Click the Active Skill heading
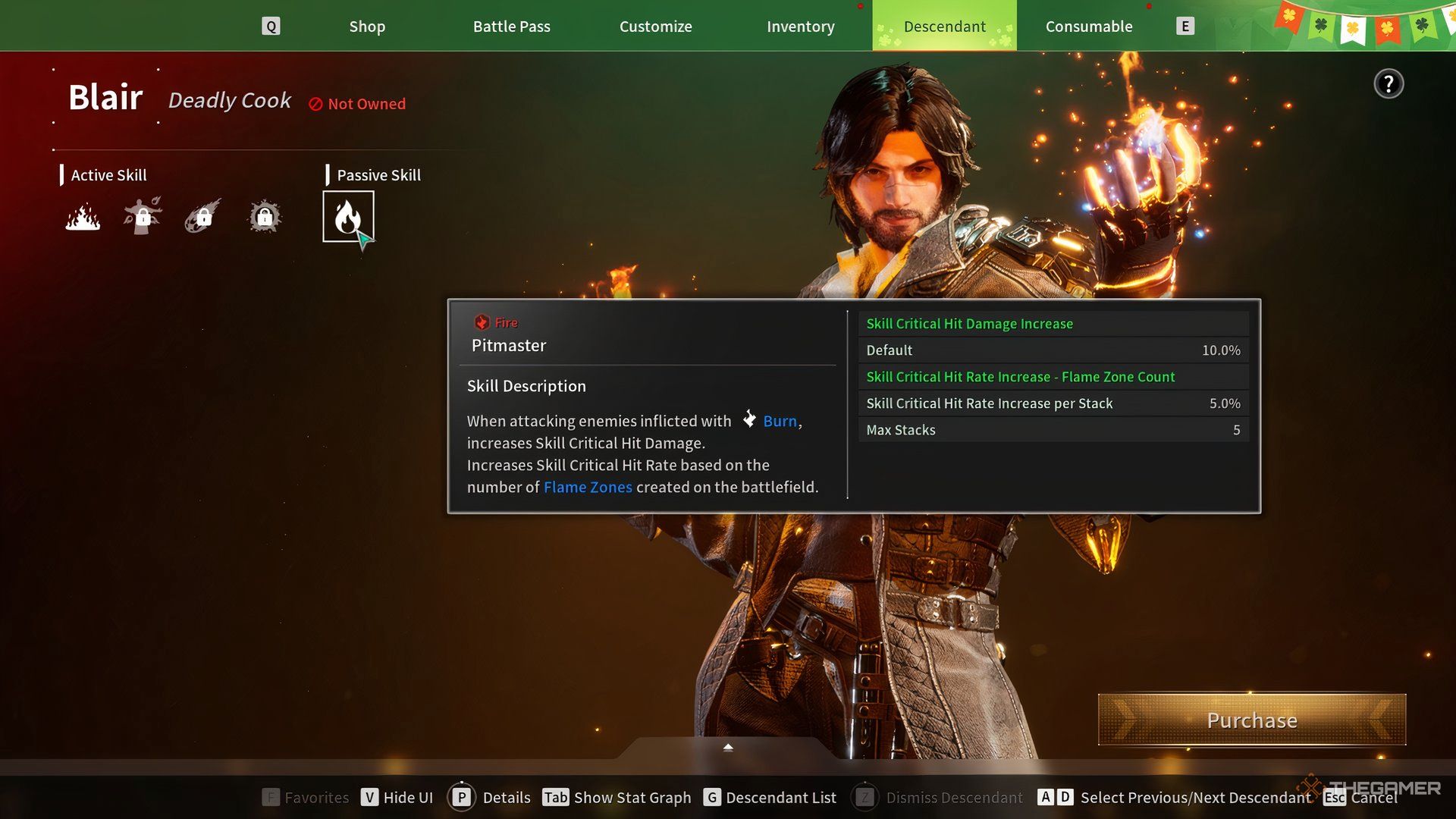The height and width of the screenshot is (819, 1456). [x=108, y=175]
